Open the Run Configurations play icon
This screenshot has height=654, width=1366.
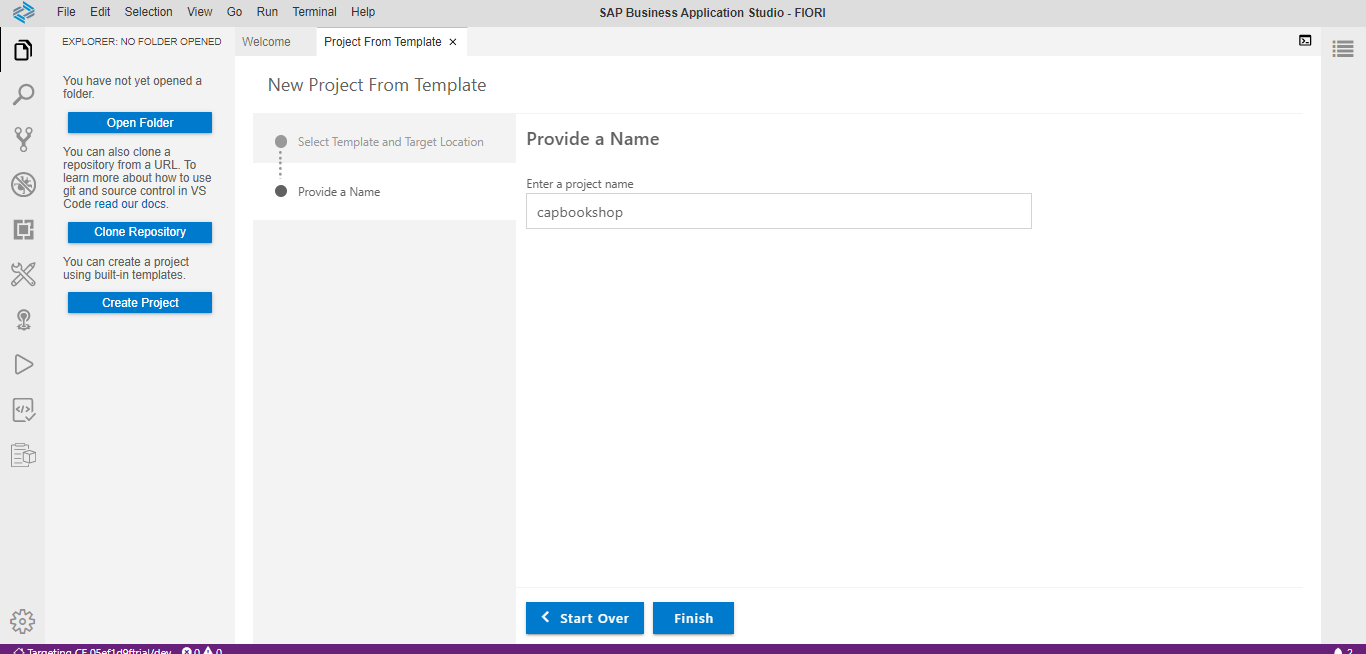(23, 364)
